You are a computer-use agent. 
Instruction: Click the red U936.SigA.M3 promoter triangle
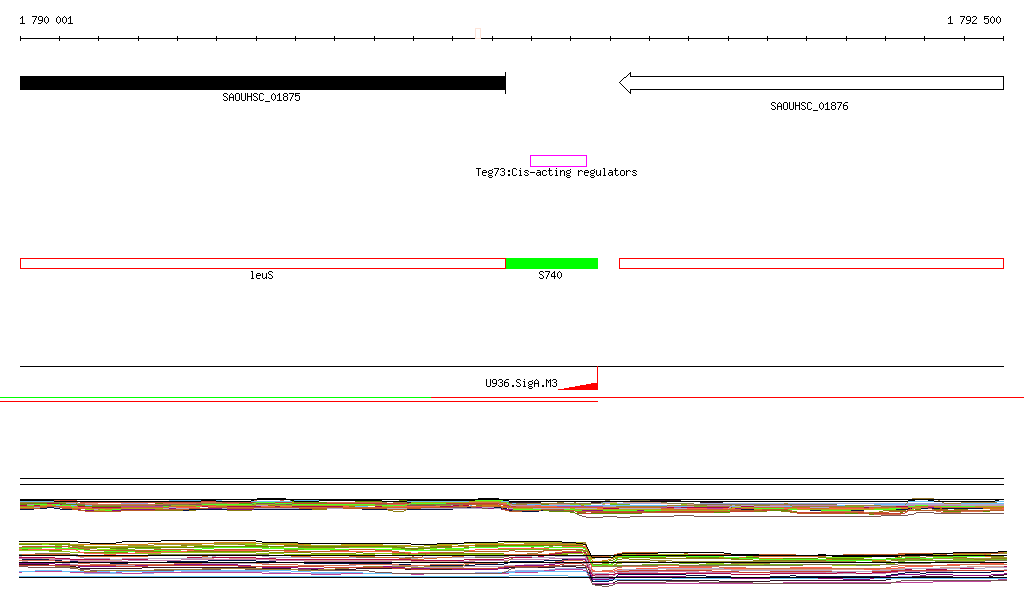(x=586, y=384)
